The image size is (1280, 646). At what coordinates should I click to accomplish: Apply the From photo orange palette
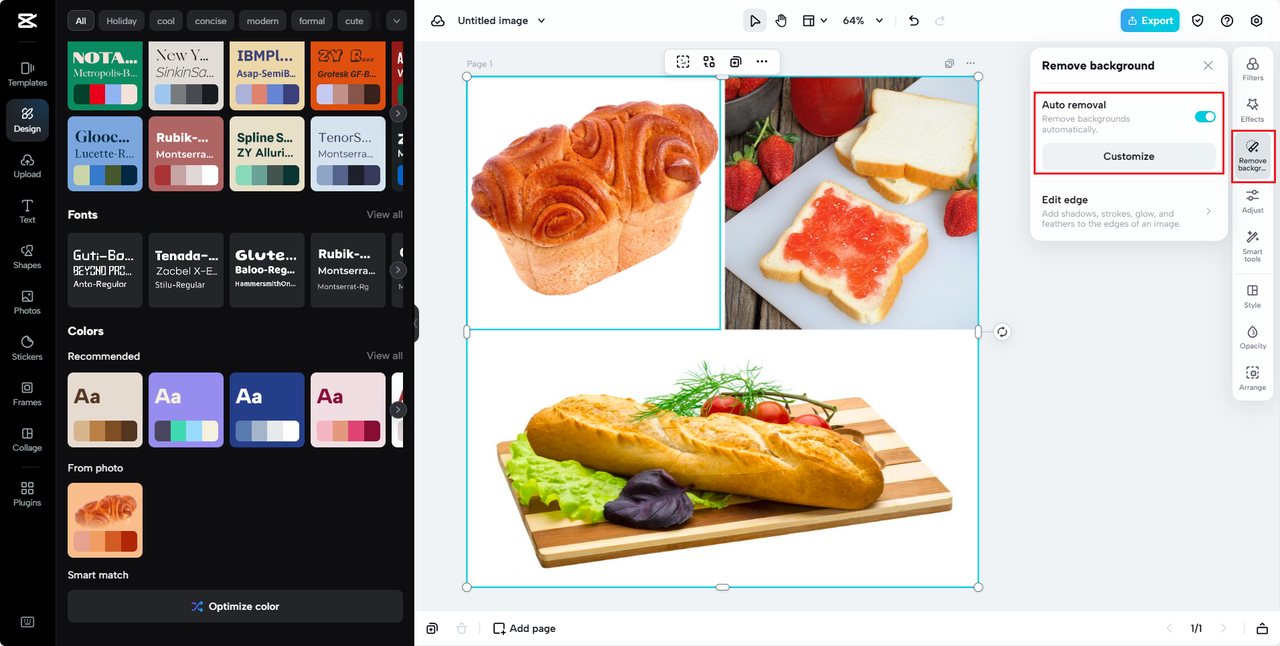point(105,520)
